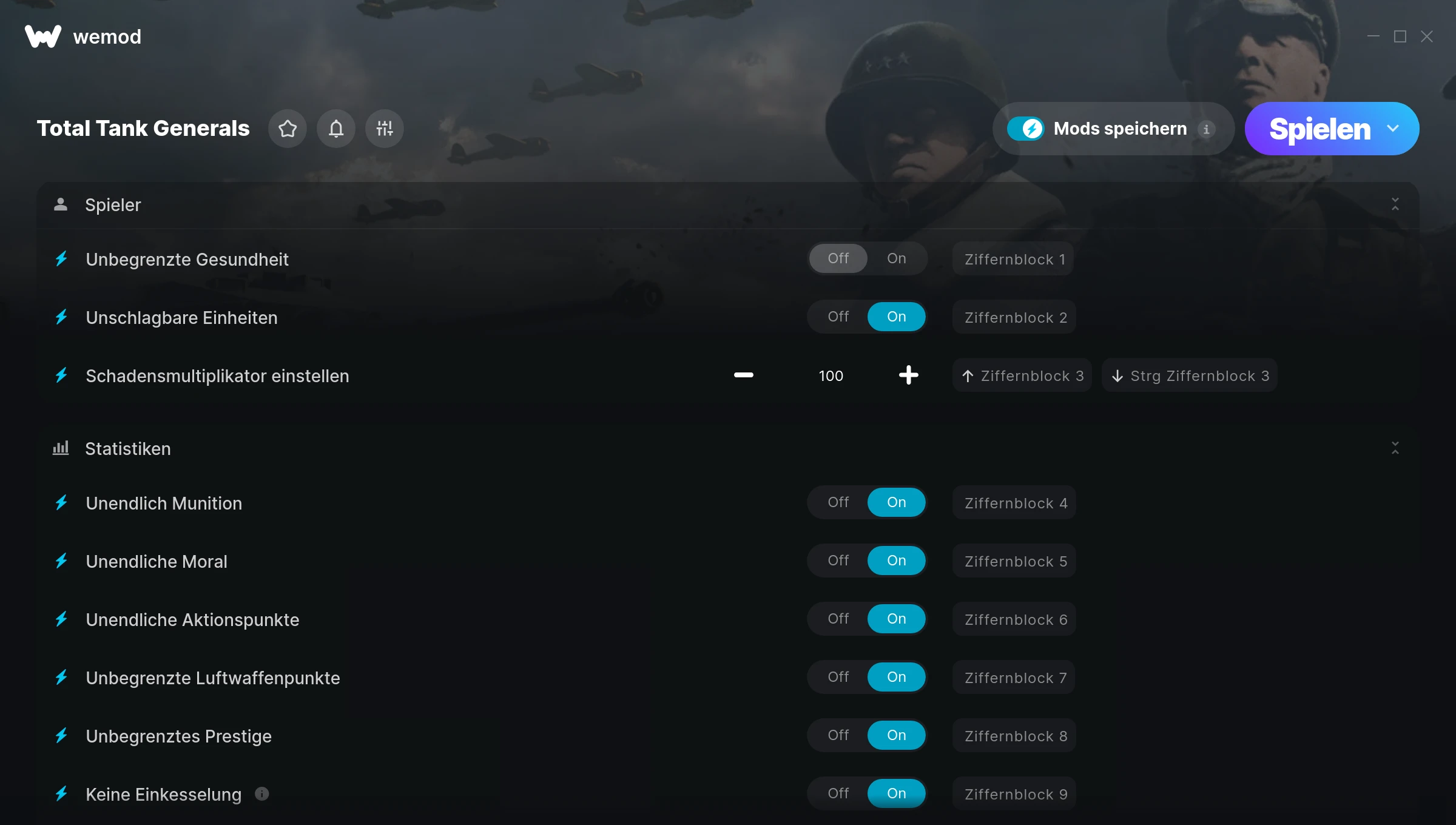Click the Spielen button
The height and width of the screenshot is (825, 1456).
pos(1319,129)
